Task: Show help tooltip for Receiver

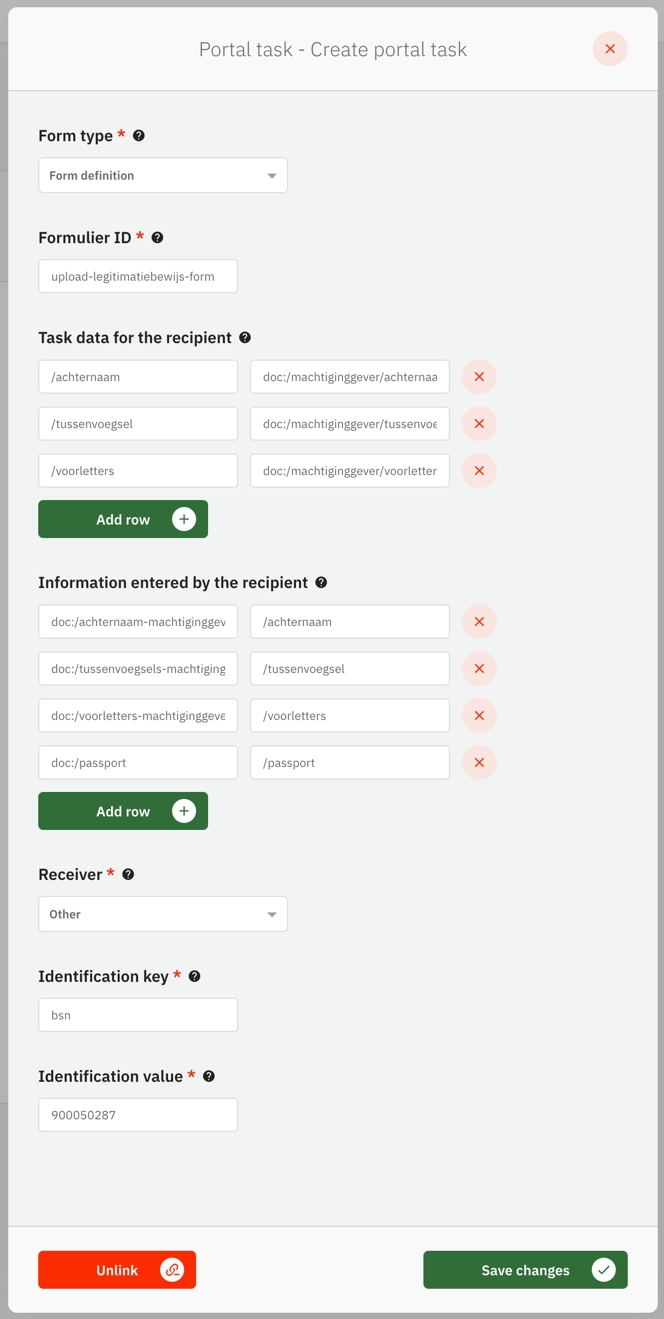Action: pyautogui.click(x=128, y=875)
